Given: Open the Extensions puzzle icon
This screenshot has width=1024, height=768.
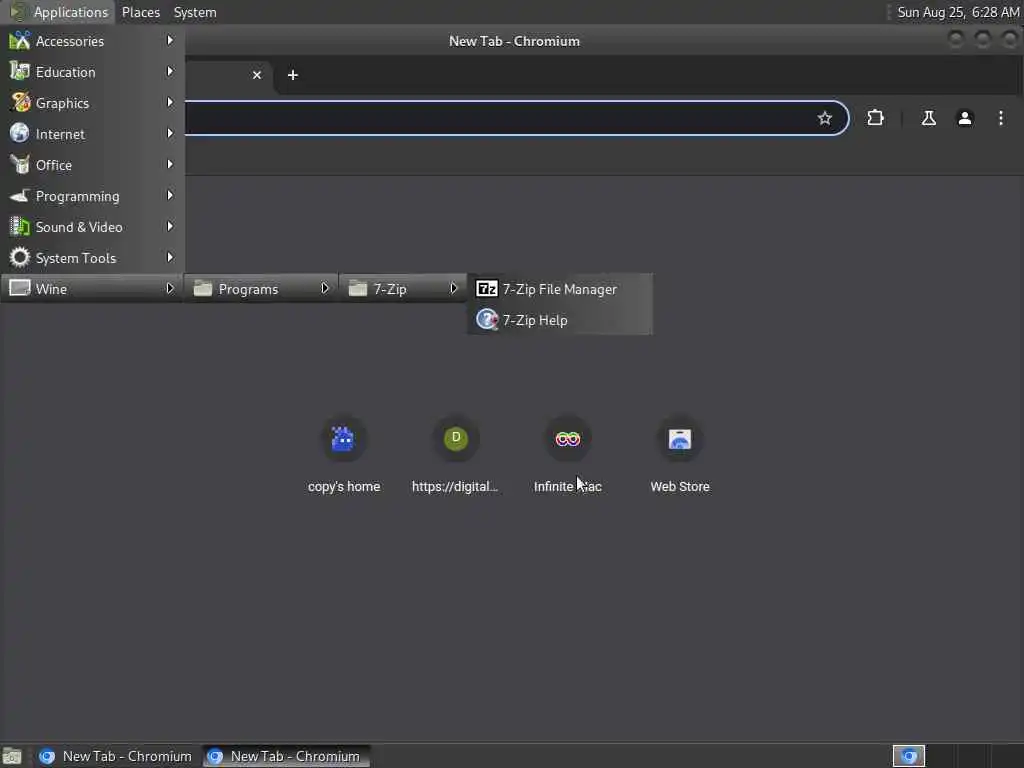Looking at the screenshot, I should click(x=875, y=118).
